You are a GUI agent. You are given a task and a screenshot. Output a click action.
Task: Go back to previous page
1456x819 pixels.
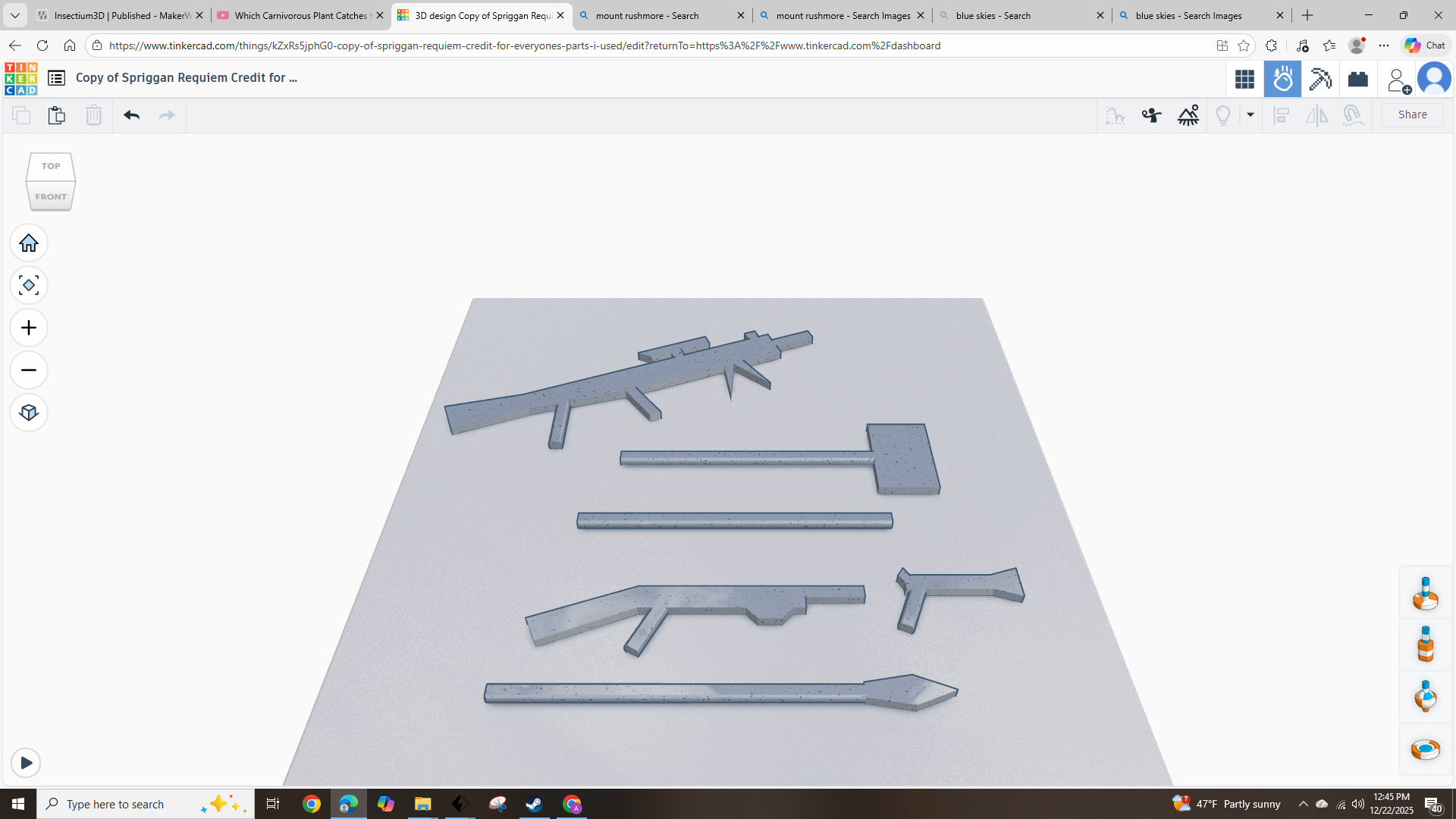(x=15, y=45)
